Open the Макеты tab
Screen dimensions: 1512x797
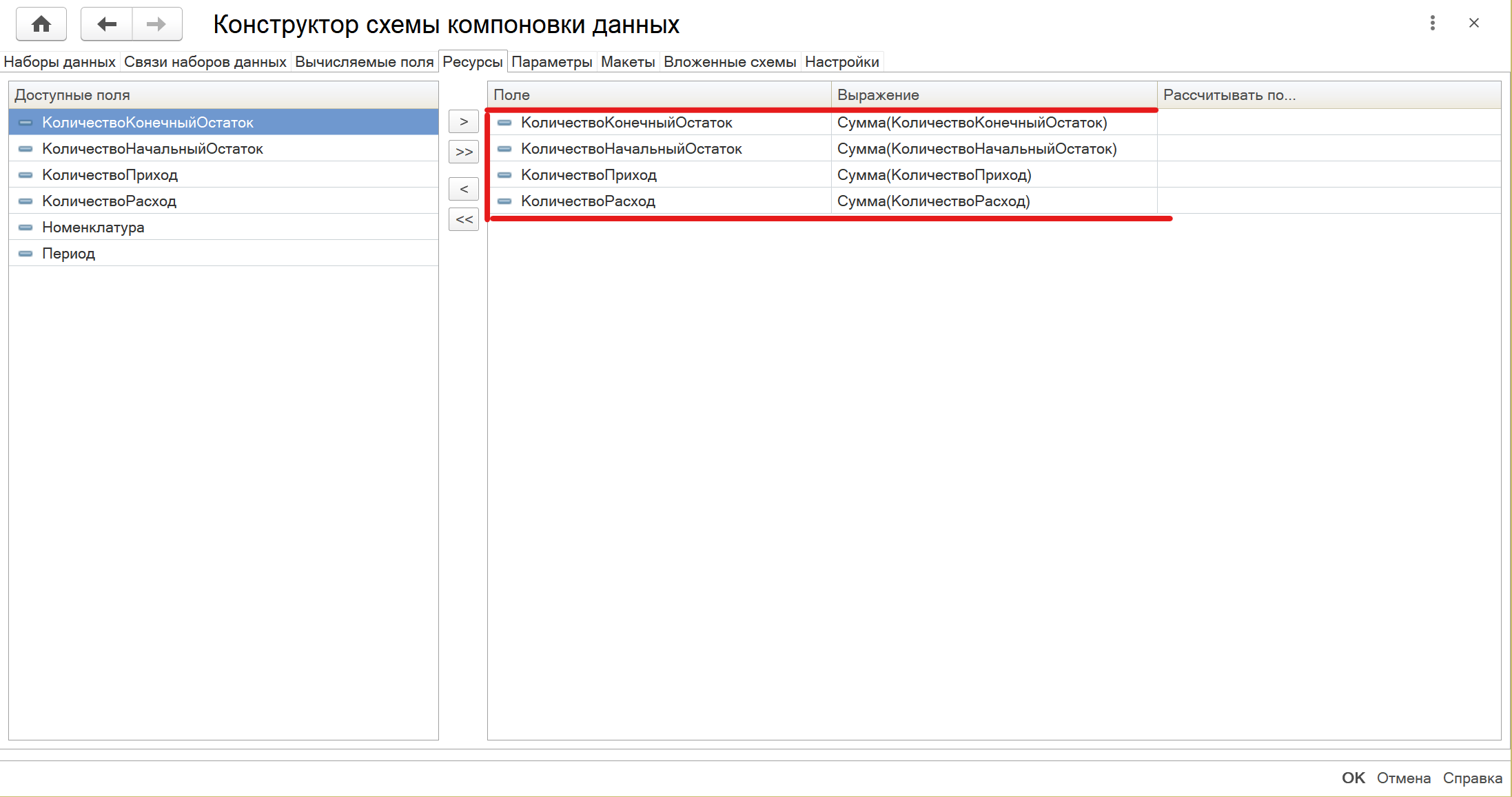coord(628,62)
